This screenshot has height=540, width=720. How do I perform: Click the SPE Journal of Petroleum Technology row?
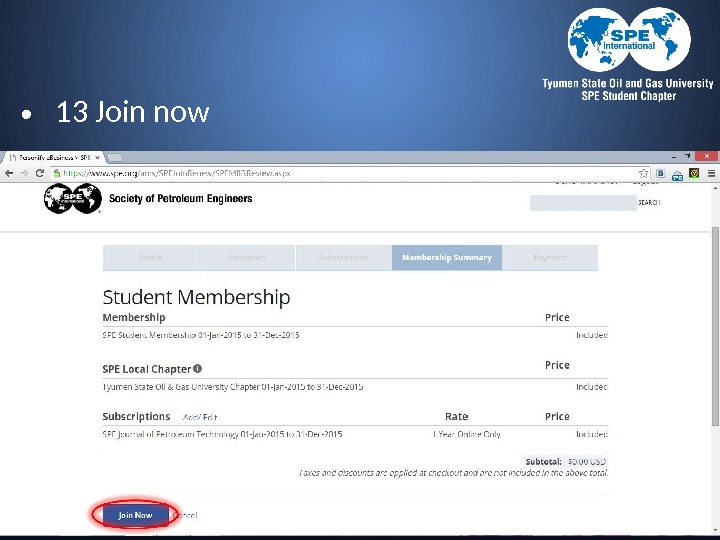(355, 434)
